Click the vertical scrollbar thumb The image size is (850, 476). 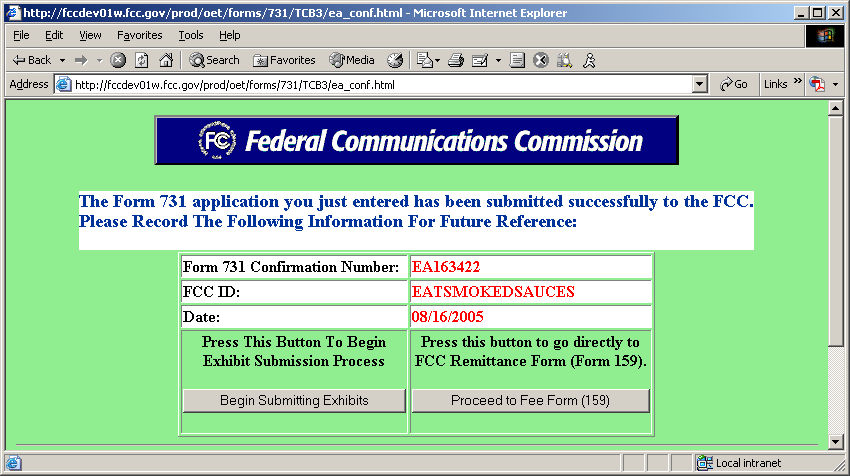coord(835,230)
